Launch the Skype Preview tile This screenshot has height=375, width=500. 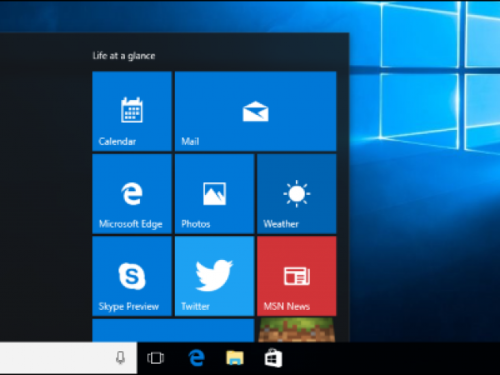coord(132,276)
